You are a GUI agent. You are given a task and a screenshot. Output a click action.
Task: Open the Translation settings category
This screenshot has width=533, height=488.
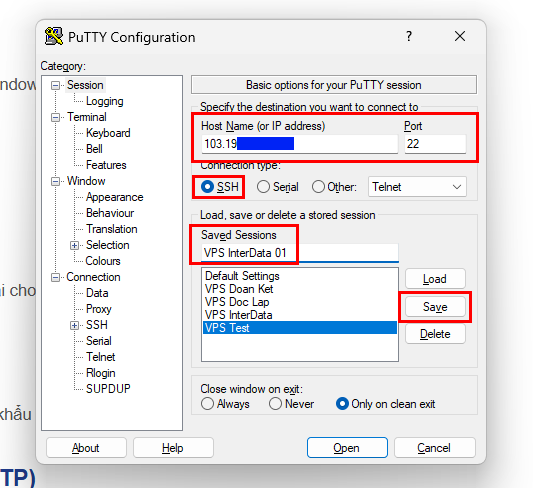pos(111,229)
